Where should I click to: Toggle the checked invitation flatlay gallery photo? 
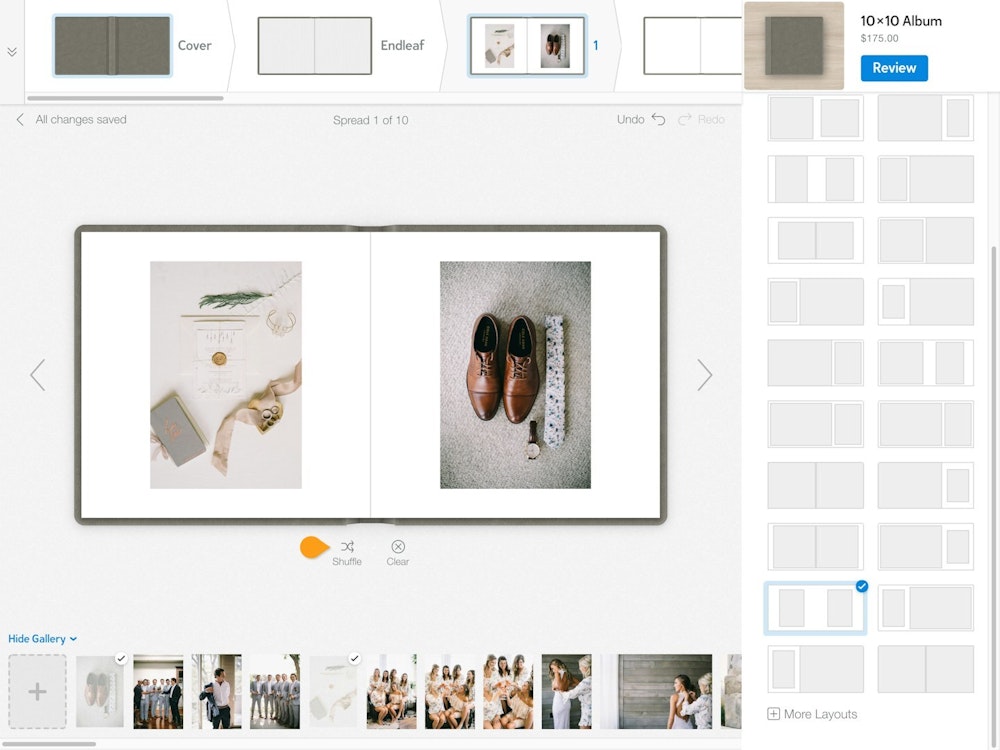tap(333, 691)
